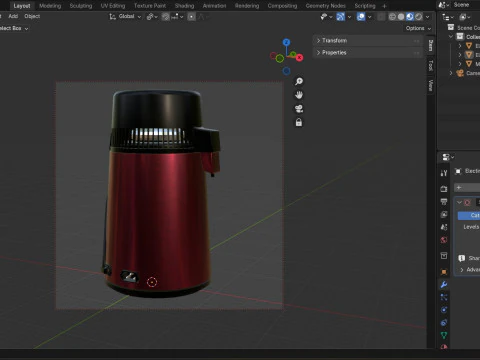The image size is (480, 360).
Task: Toggle show overlays button
Action: (361, 17)
